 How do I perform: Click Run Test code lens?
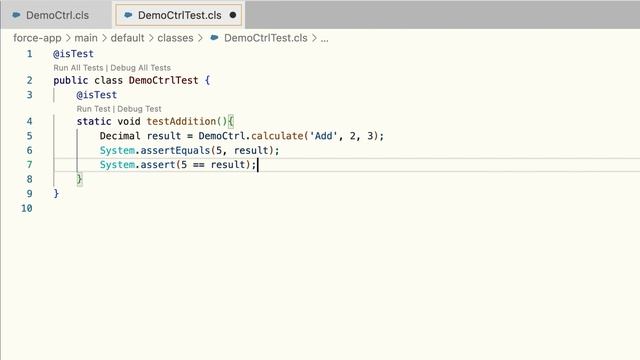(x=93, y=109)
